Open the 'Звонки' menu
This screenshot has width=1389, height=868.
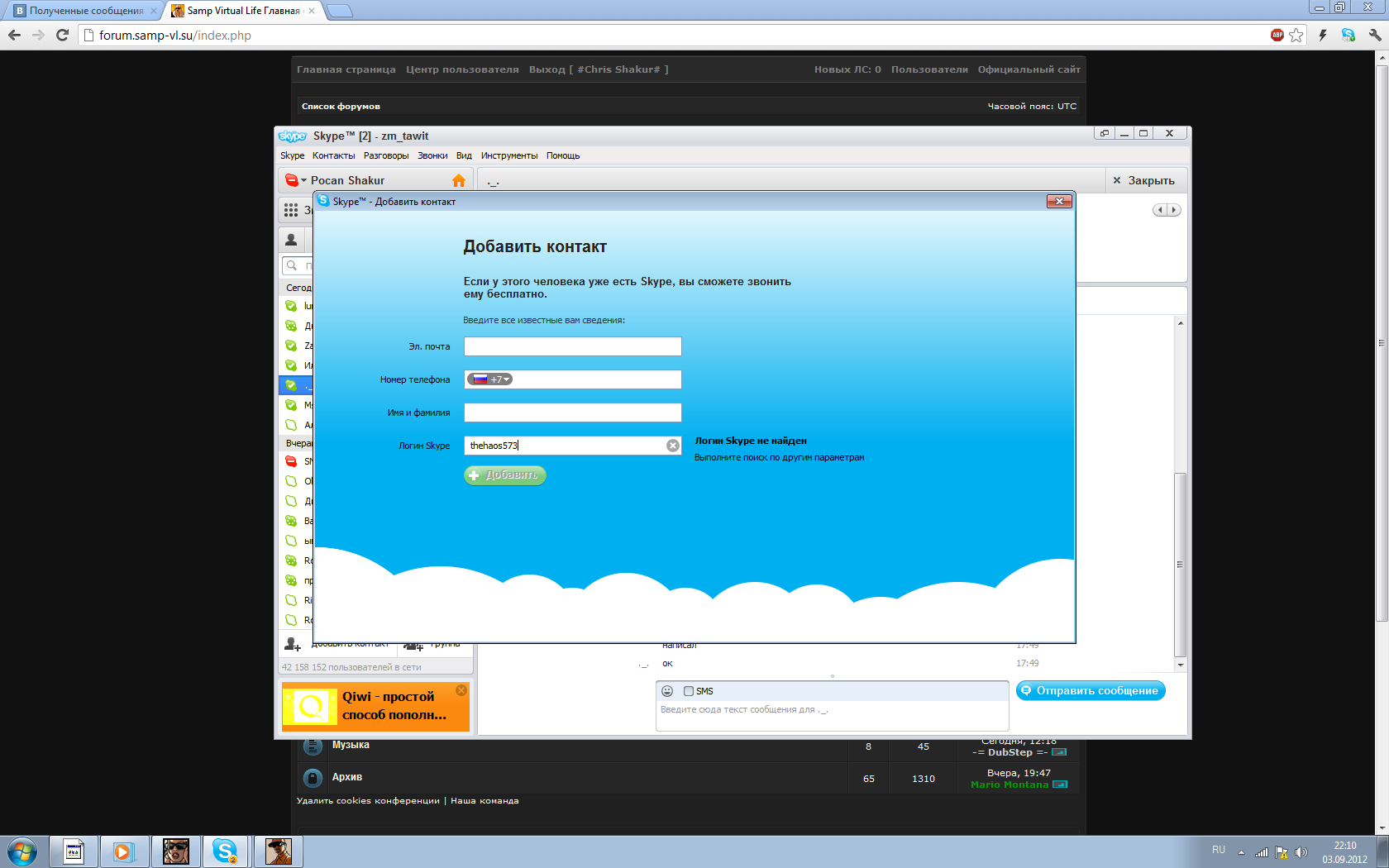pyautogui.click(x=432, y=155)
